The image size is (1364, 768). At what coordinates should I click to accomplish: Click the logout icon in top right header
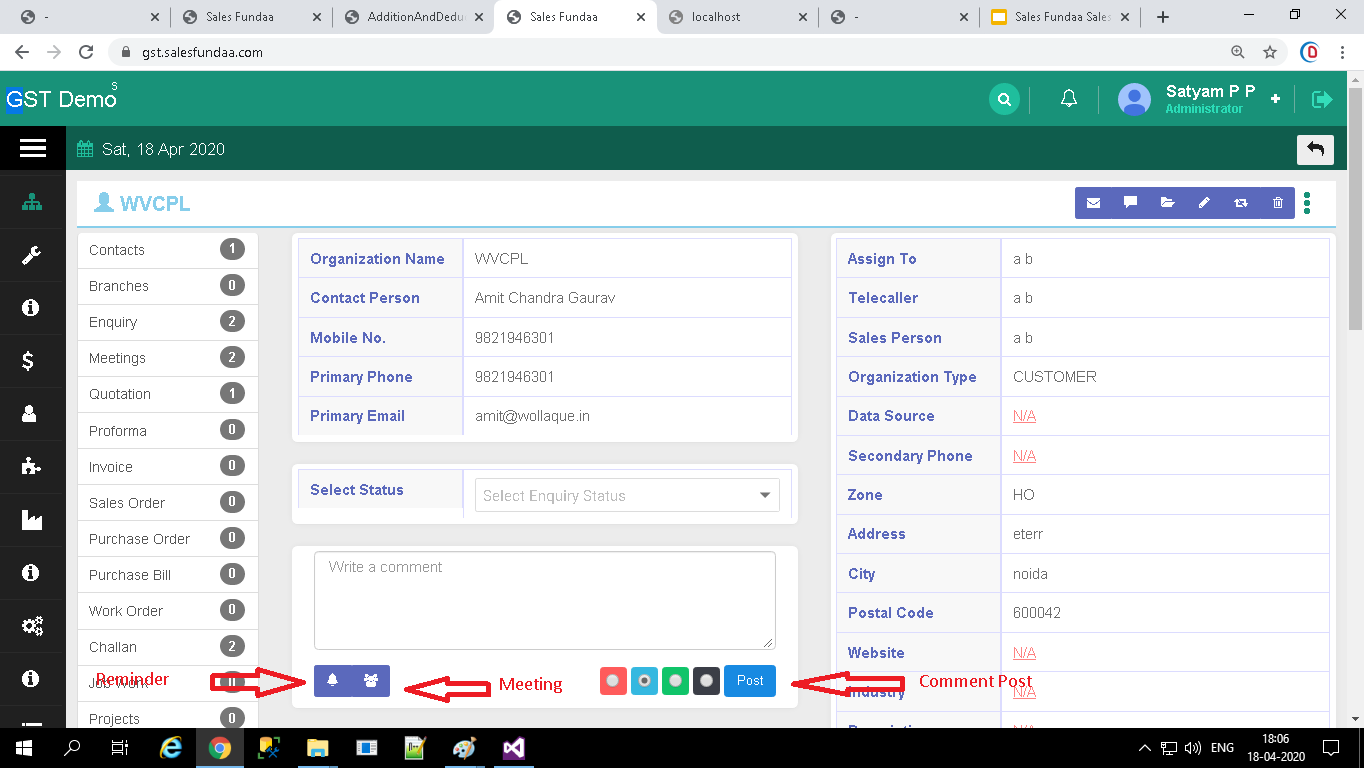coord(1322,99)
